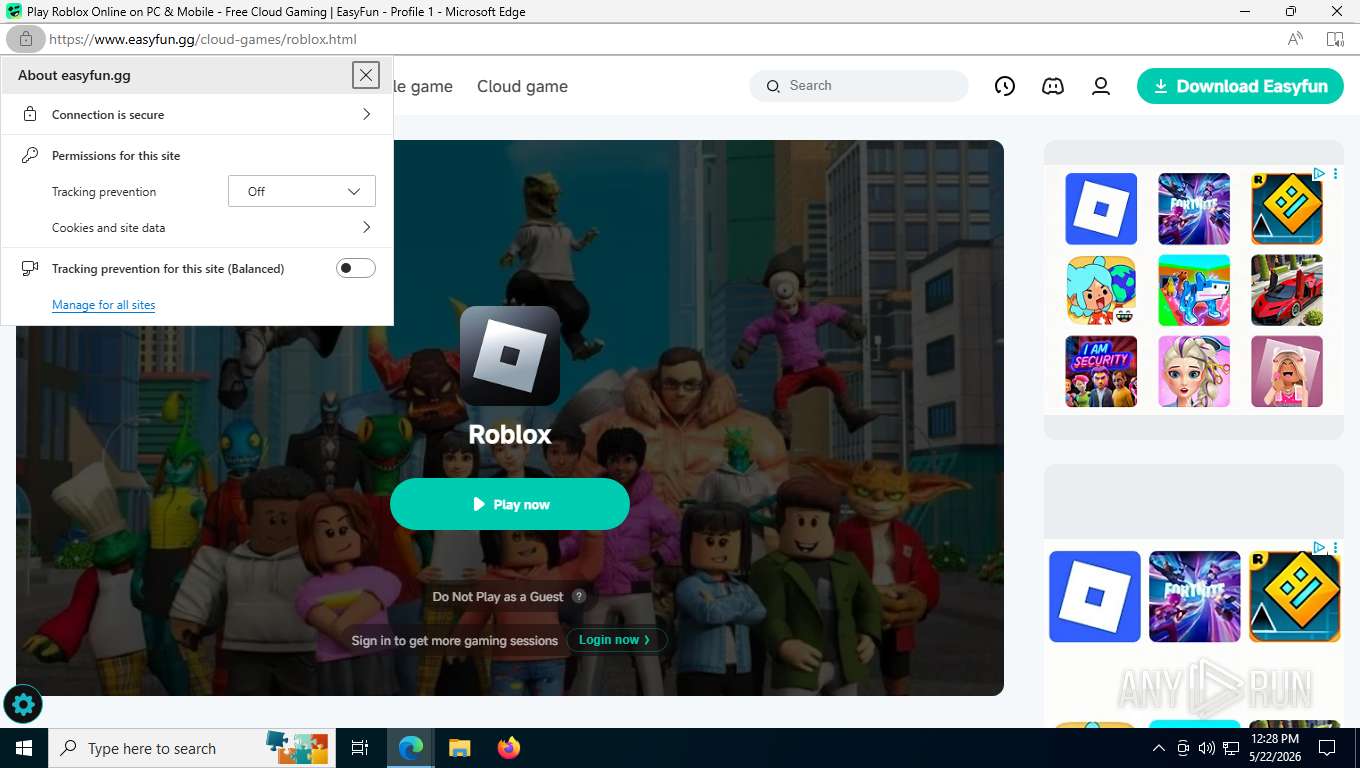Toggle Tracking prevention for this site switch
Viewport: 1360px width, 768px height.
(355, 268)
